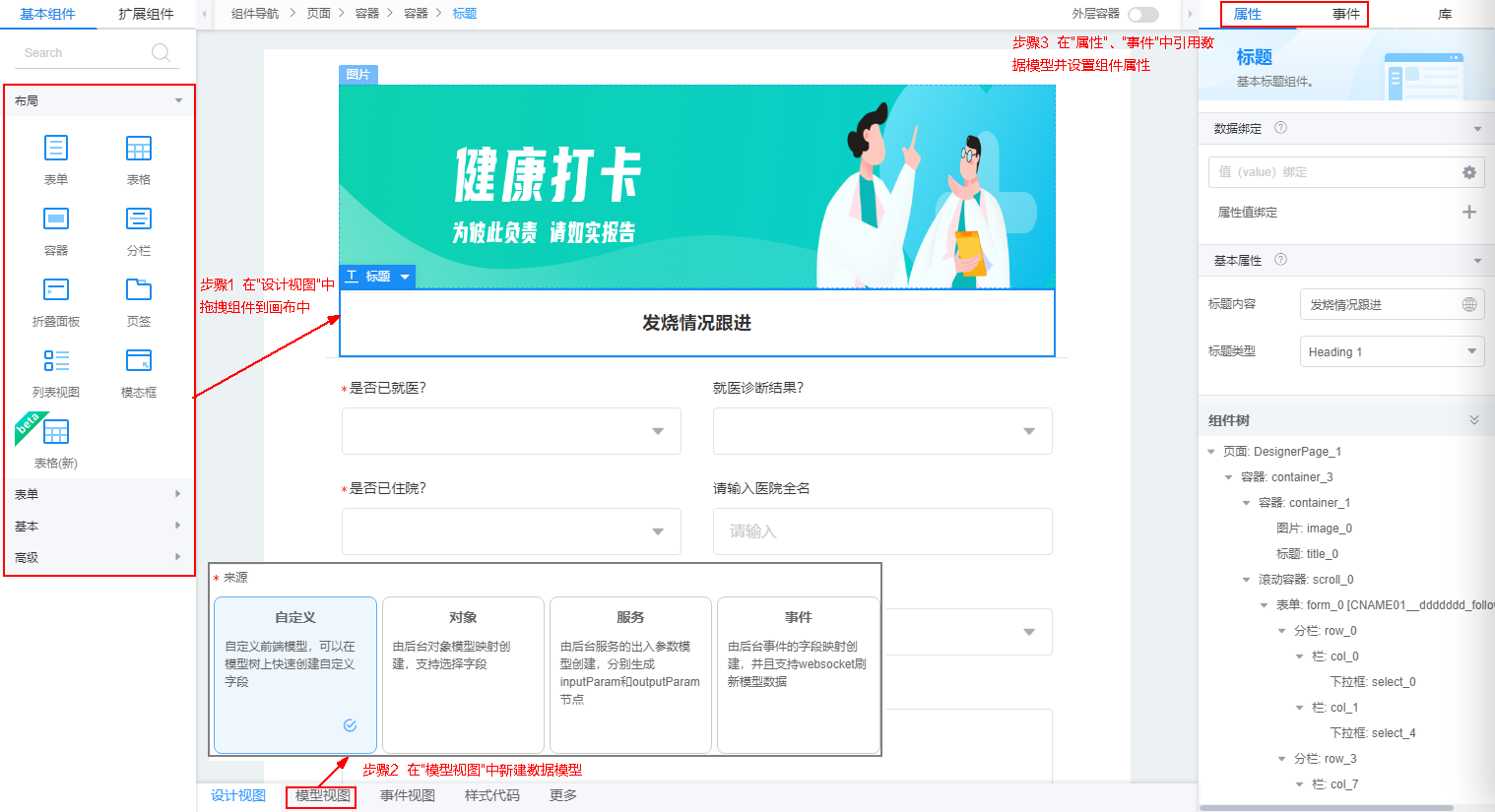Go to 标题 breadcrumb item

point(465,14)
